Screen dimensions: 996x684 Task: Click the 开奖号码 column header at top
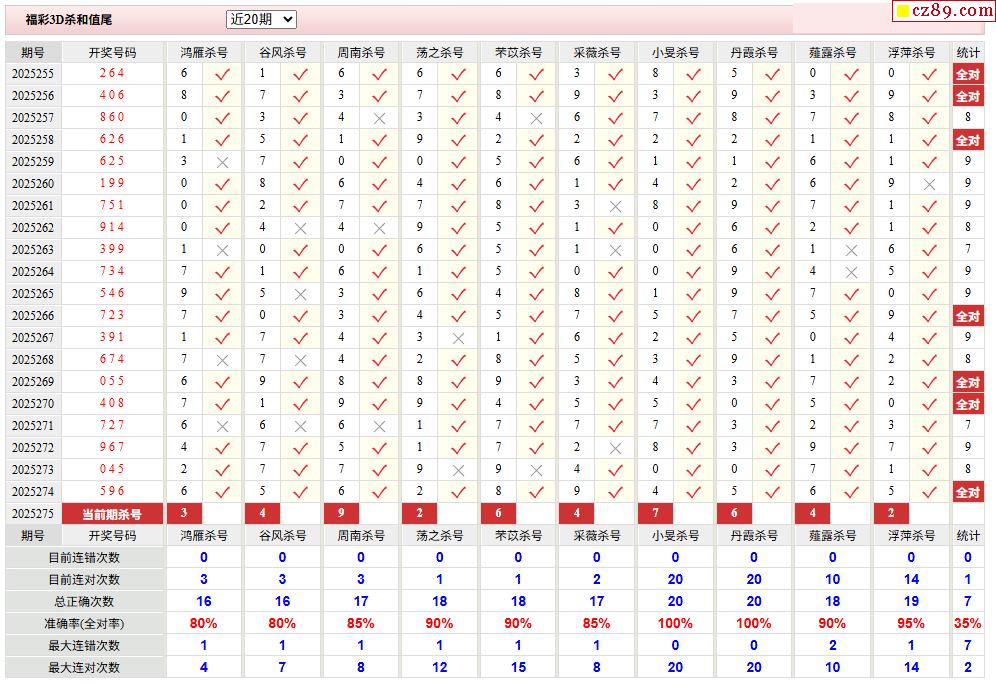tap(112, 52)
